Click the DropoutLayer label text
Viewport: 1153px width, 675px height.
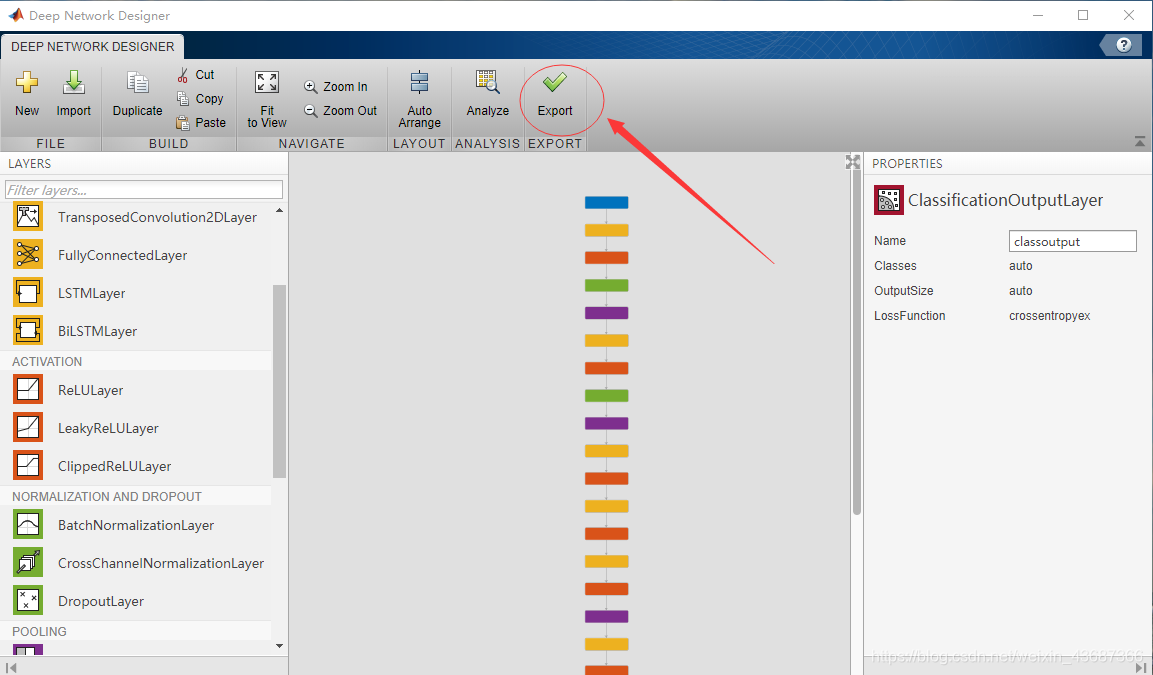pyautogui.click(x=101, y=601)
